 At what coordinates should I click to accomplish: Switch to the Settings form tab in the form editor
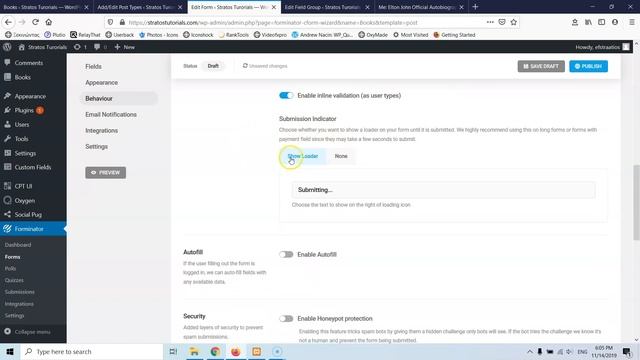(97, 147)
